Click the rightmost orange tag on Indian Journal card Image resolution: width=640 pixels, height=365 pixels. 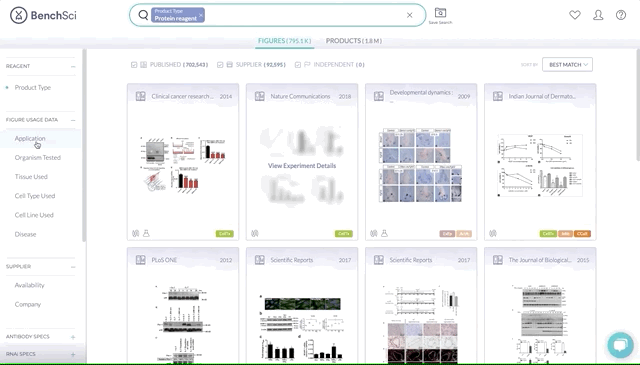[x=582, y=234]
